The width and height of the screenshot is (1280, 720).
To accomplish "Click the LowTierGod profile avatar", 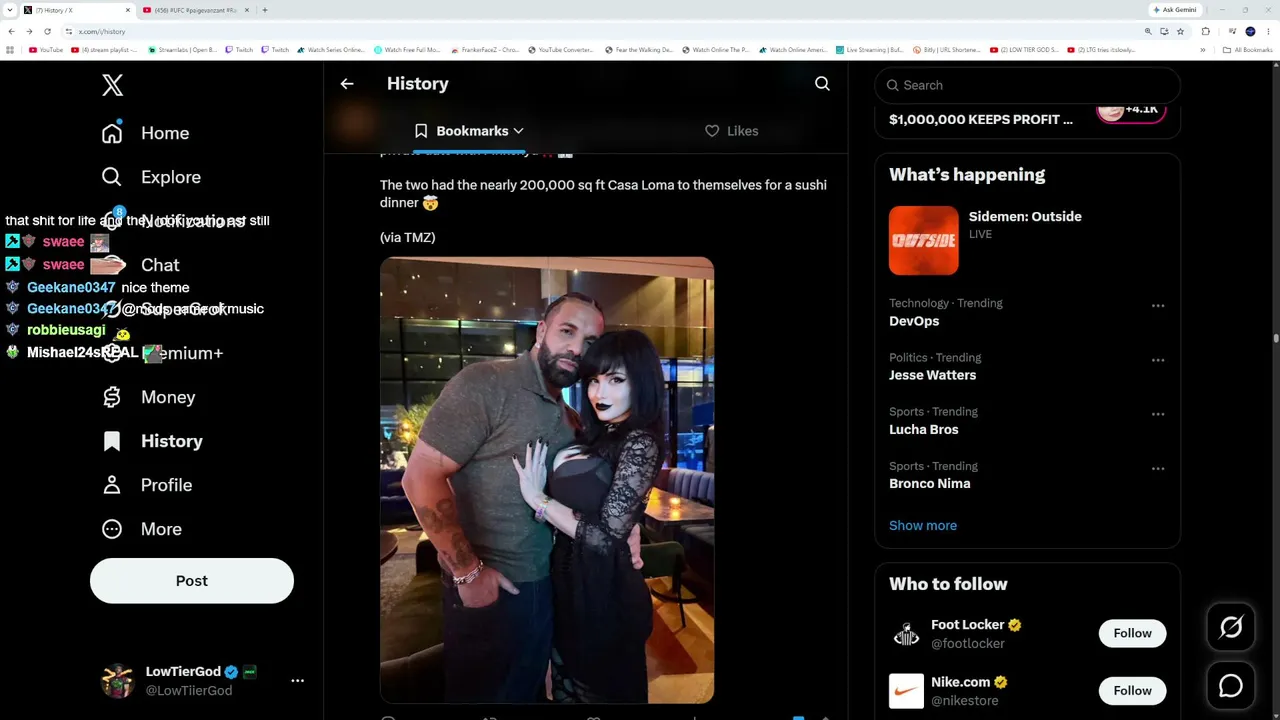I will click(x=118, y=681).
